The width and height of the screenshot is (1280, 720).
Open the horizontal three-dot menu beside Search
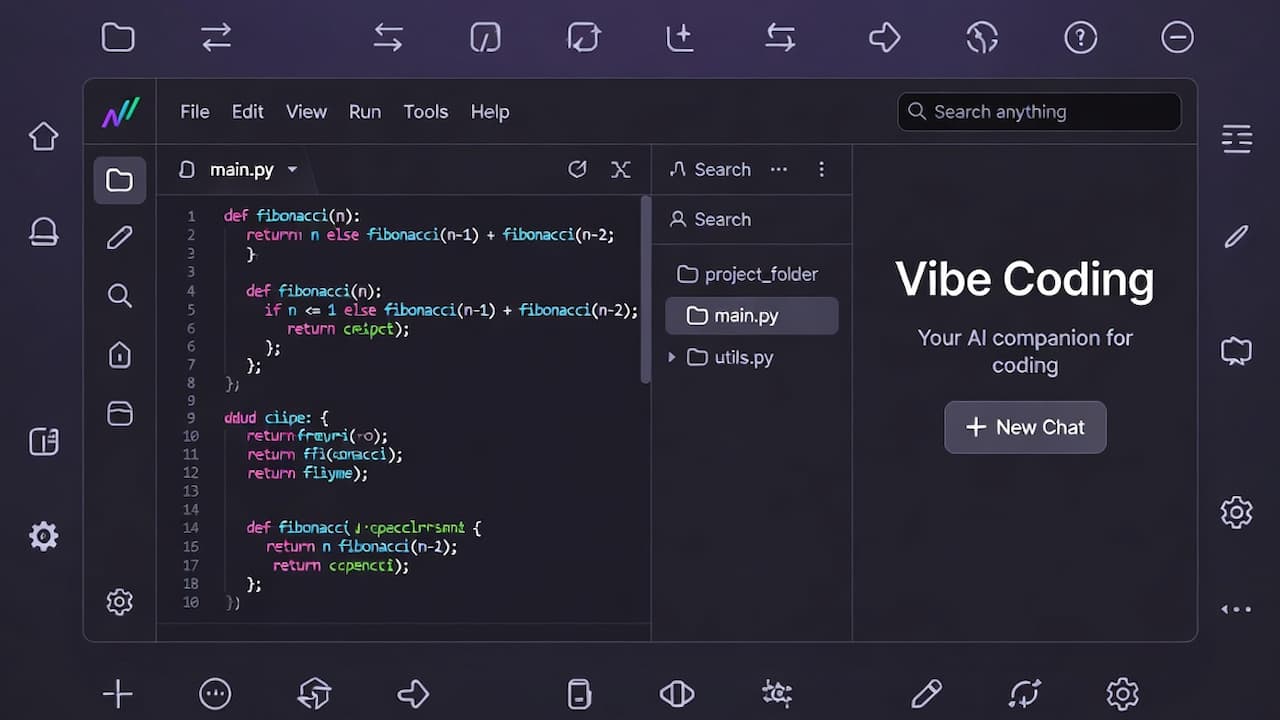(x=779, y=169)
